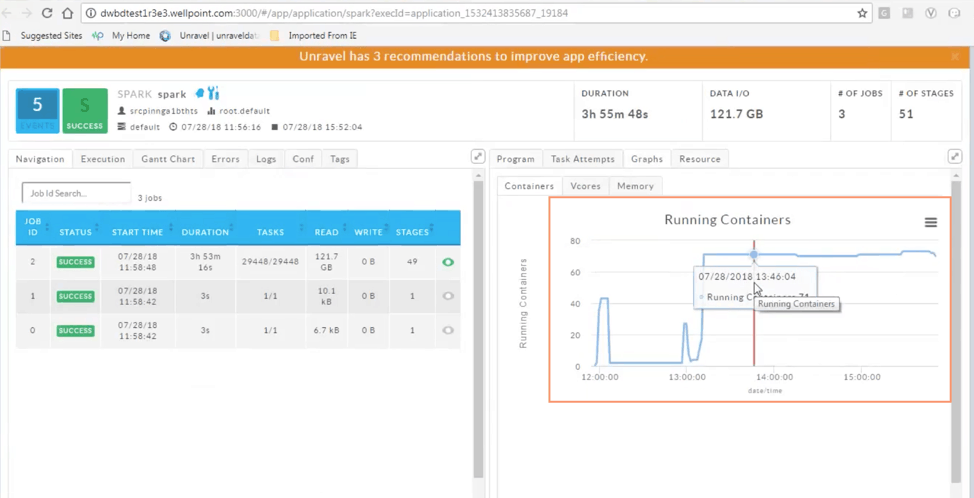
Task: Sort the table by Write column
Action: click(x=368, y=232)
